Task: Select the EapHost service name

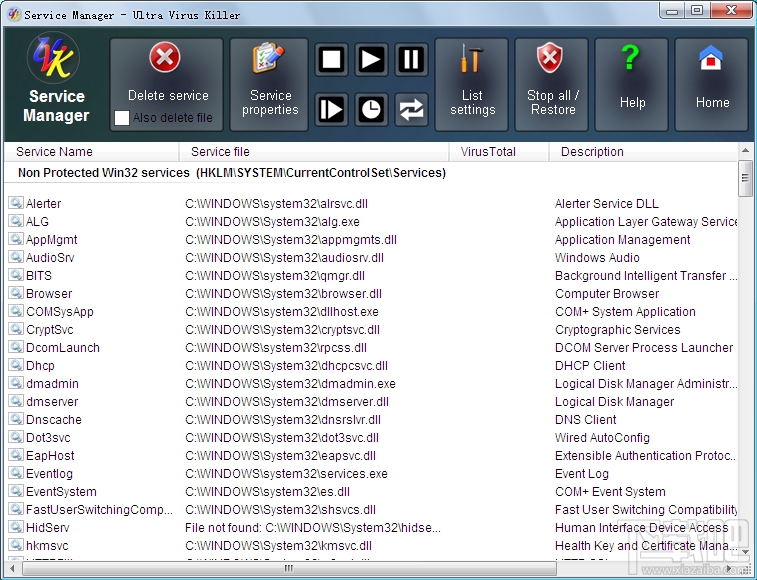Action: click(x=50, y=456)
